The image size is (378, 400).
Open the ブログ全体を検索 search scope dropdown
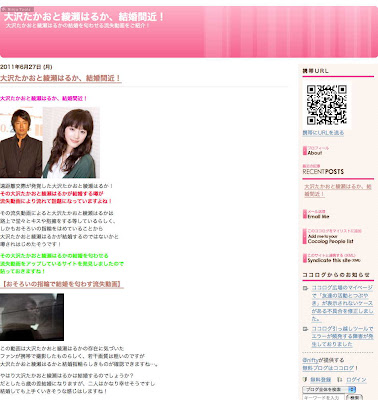pos(329,389)
